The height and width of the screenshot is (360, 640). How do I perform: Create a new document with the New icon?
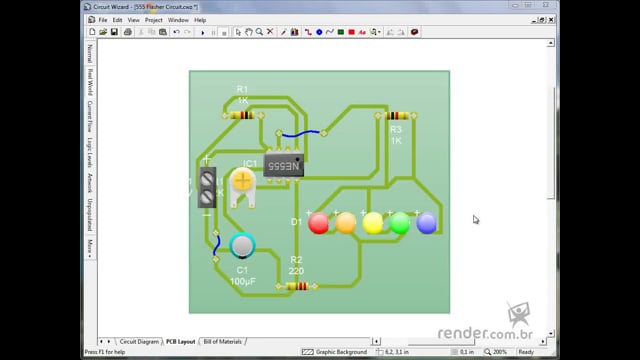92,32
